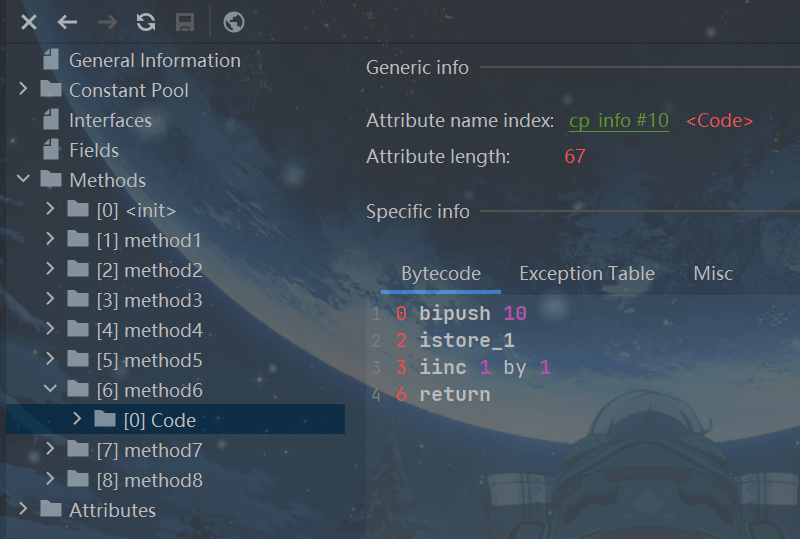
Task: Click the reload refresh icon
Action: tap(146, 22)
